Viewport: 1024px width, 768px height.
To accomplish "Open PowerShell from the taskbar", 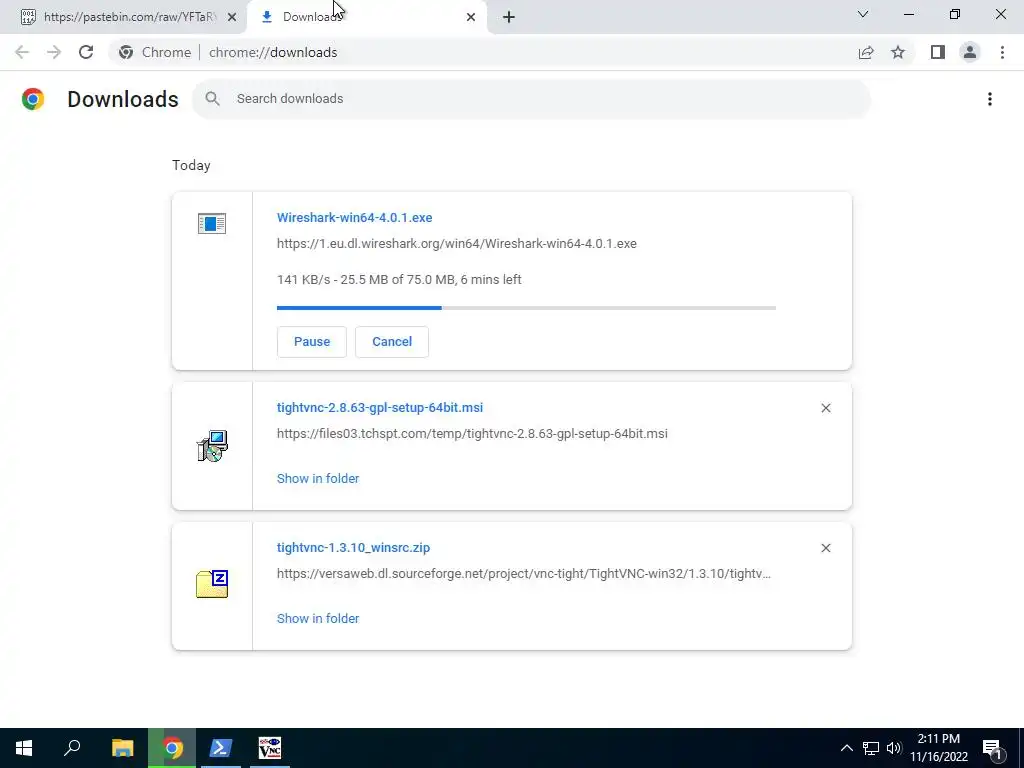I will coord(220,748).
